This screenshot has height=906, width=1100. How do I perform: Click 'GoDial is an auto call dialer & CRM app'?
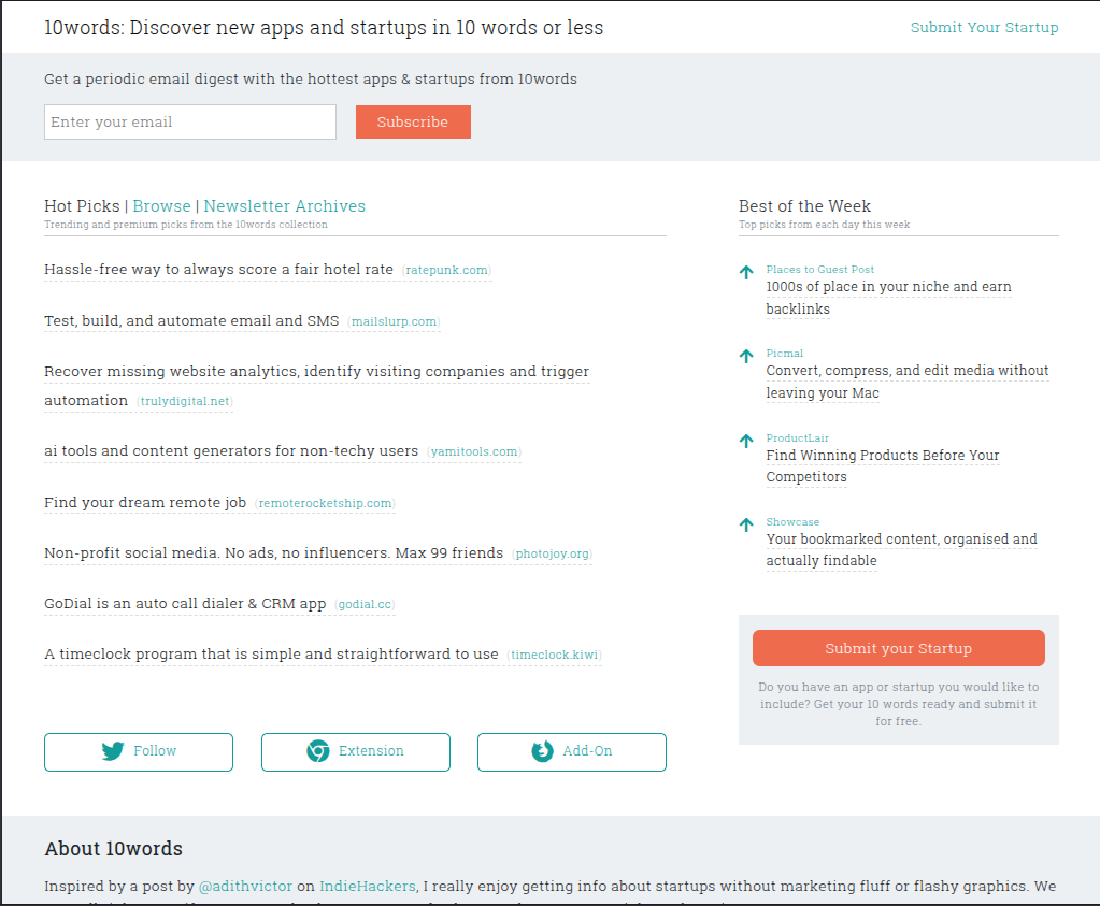(185, 604)
